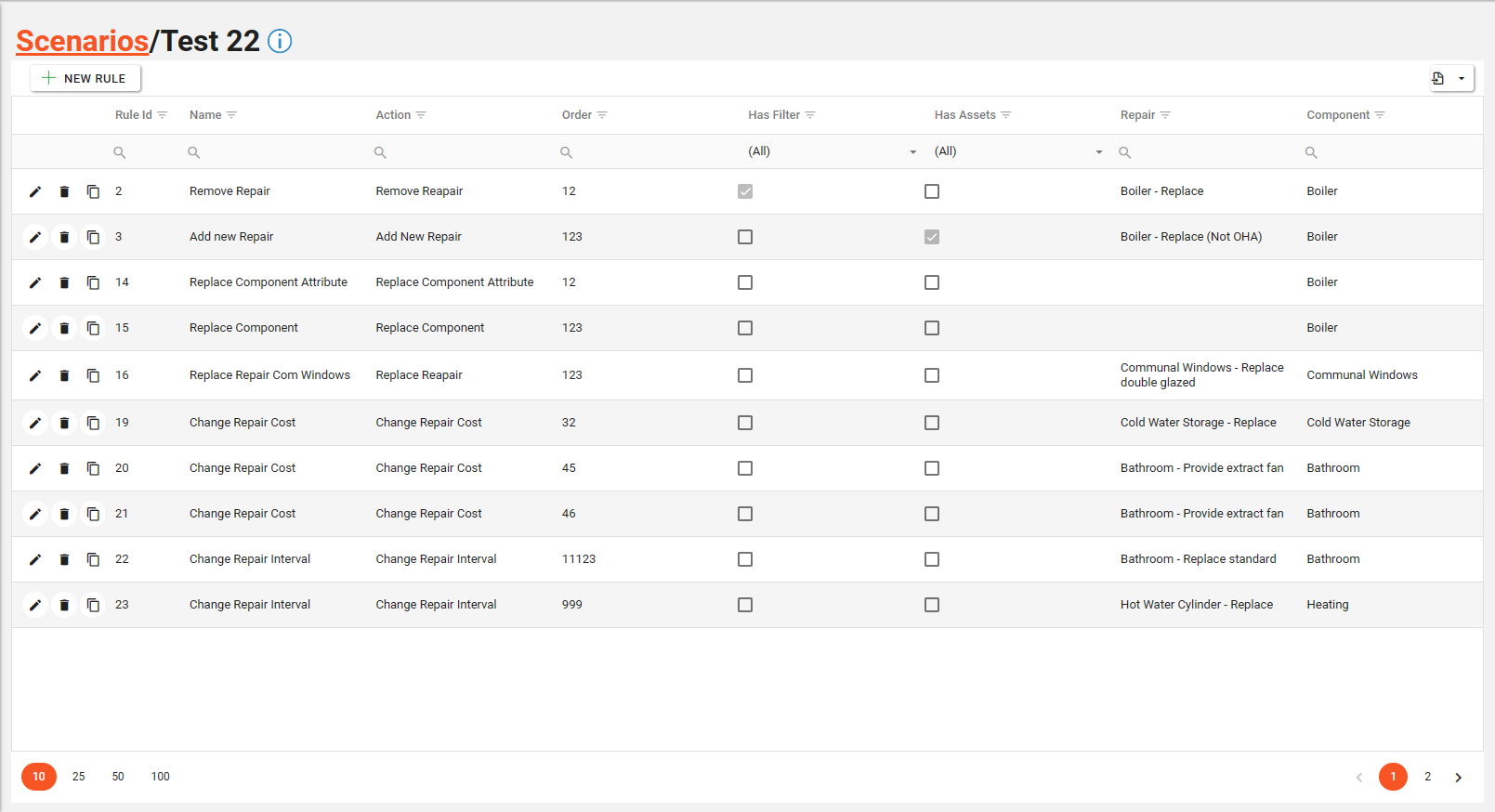Open the export options dropdown arrow

pyautogui.click(x=1462, y=78)
